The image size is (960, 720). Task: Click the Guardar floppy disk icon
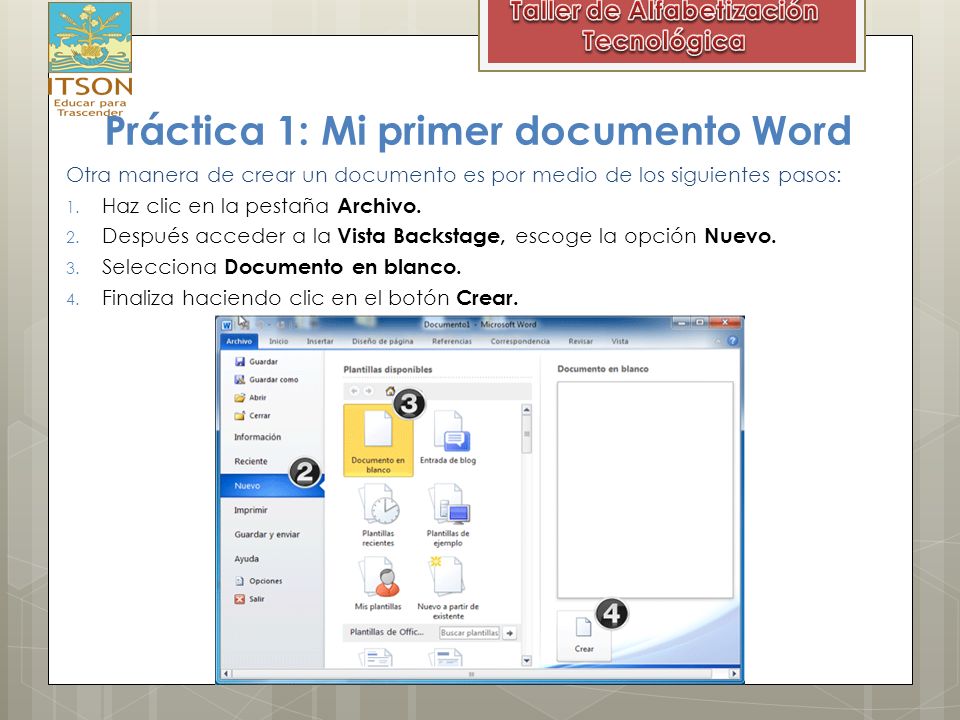[239, 362]
